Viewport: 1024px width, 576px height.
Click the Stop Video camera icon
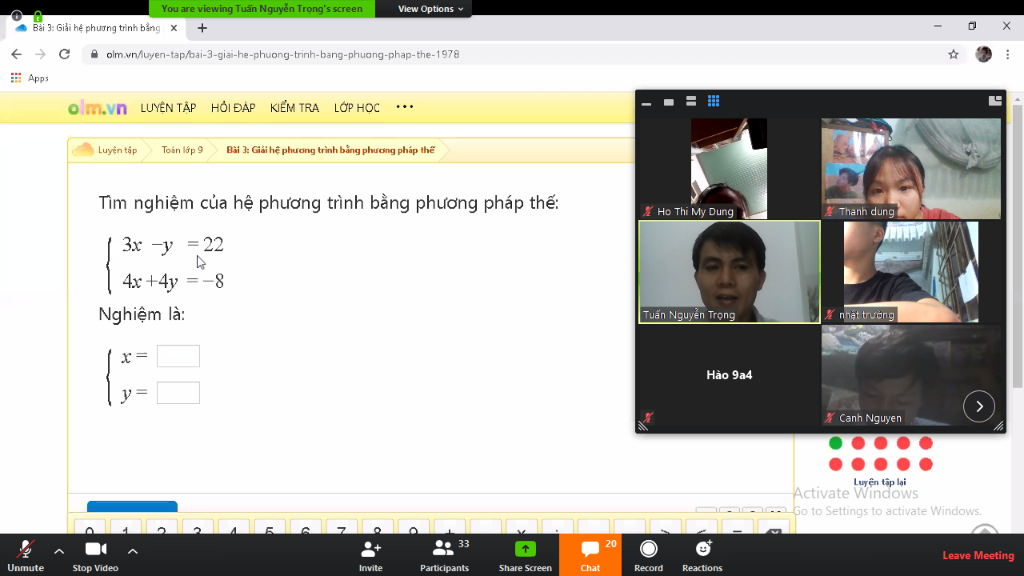(95, 549)
